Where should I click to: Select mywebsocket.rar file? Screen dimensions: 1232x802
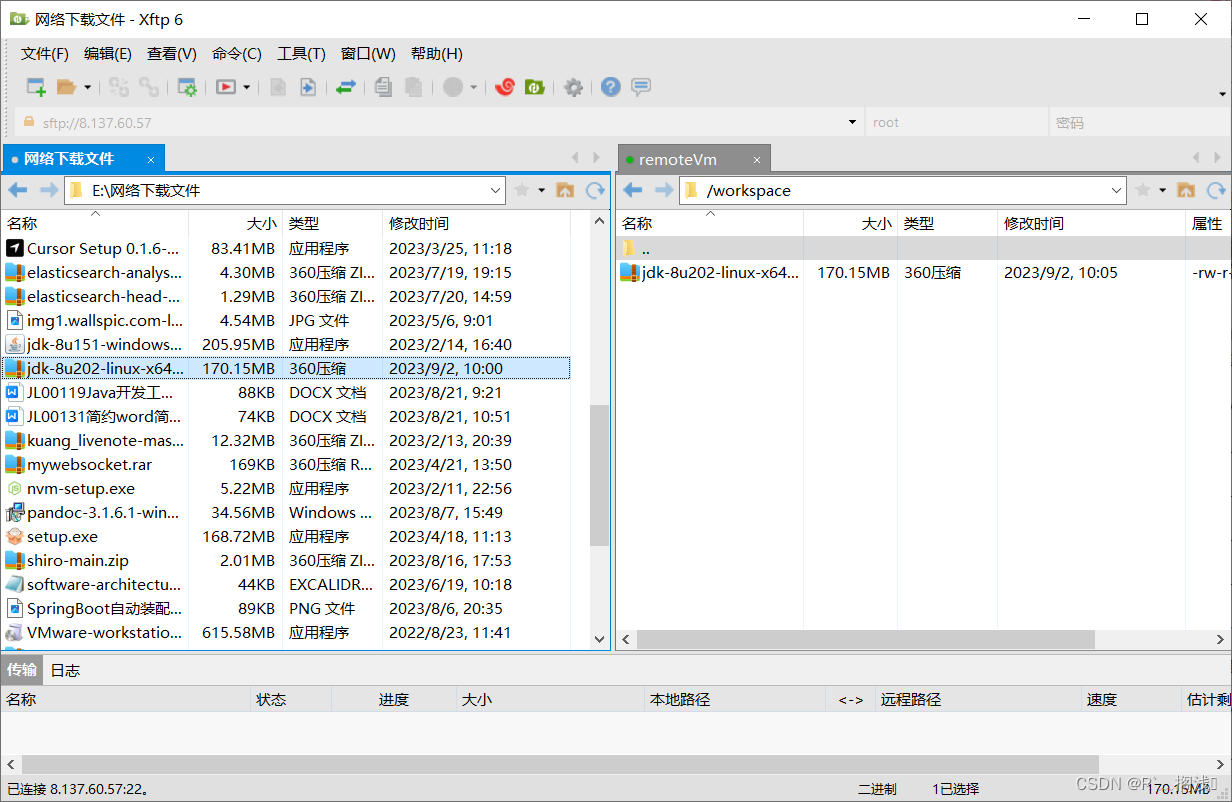coord(286,464)
